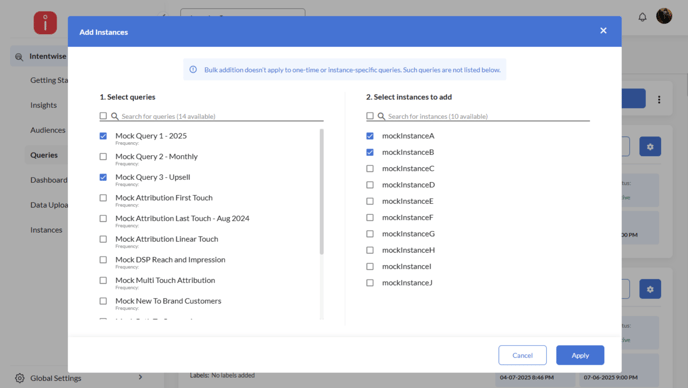Toggle select-all instances checkbox
The height and width of the screenshot is (388, 688).
[x=370, y=116]
